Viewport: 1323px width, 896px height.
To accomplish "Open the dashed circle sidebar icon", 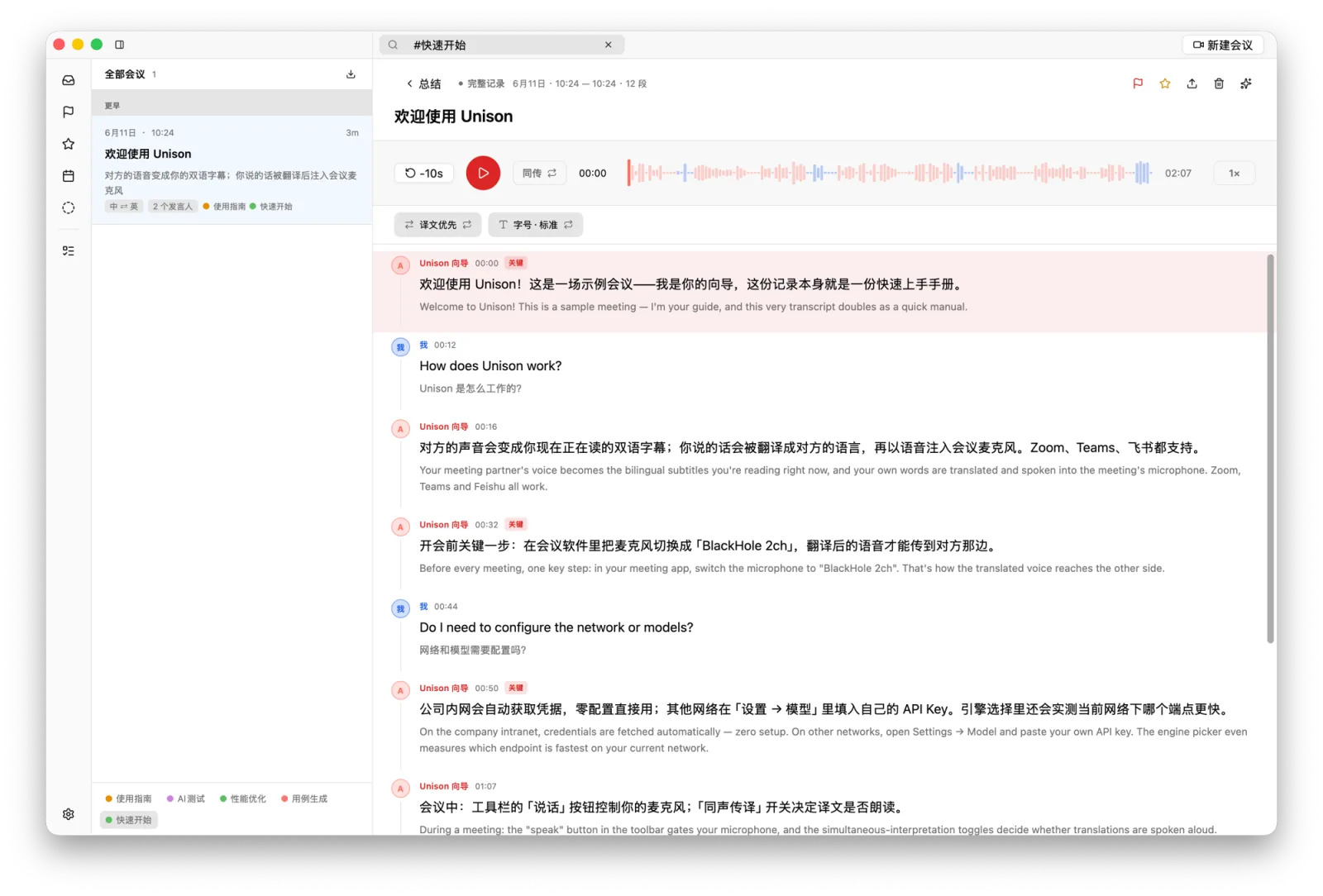I will pyautogui.click(x=69, y=207).
